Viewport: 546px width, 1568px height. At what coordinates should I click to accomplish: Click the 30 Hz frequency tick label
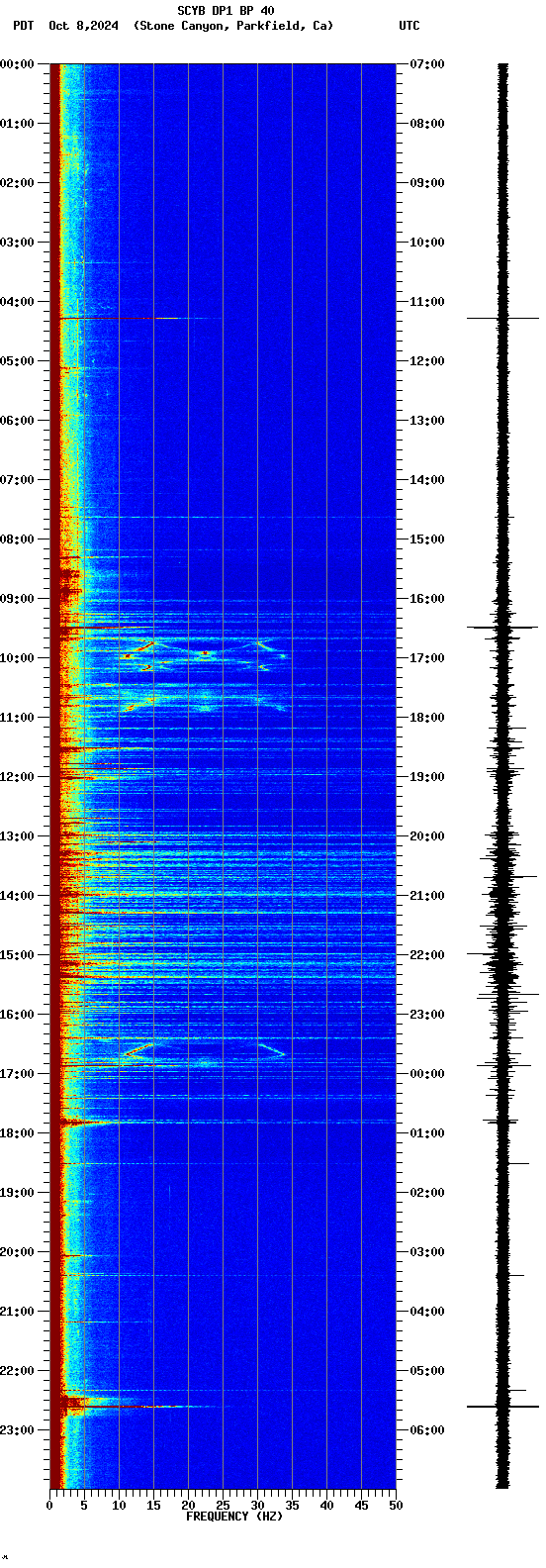click(x=257, y=1506)
